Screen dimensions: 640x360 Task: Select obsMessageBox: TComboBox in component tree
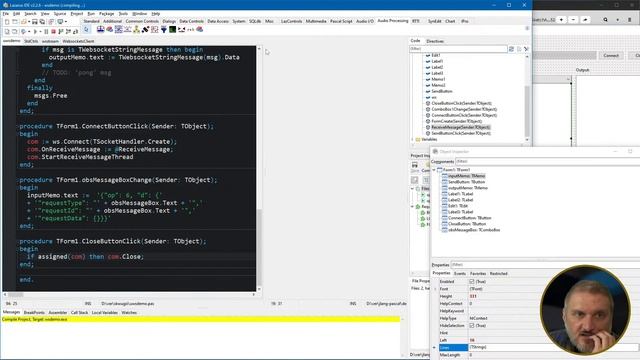(x=473, y=230)
